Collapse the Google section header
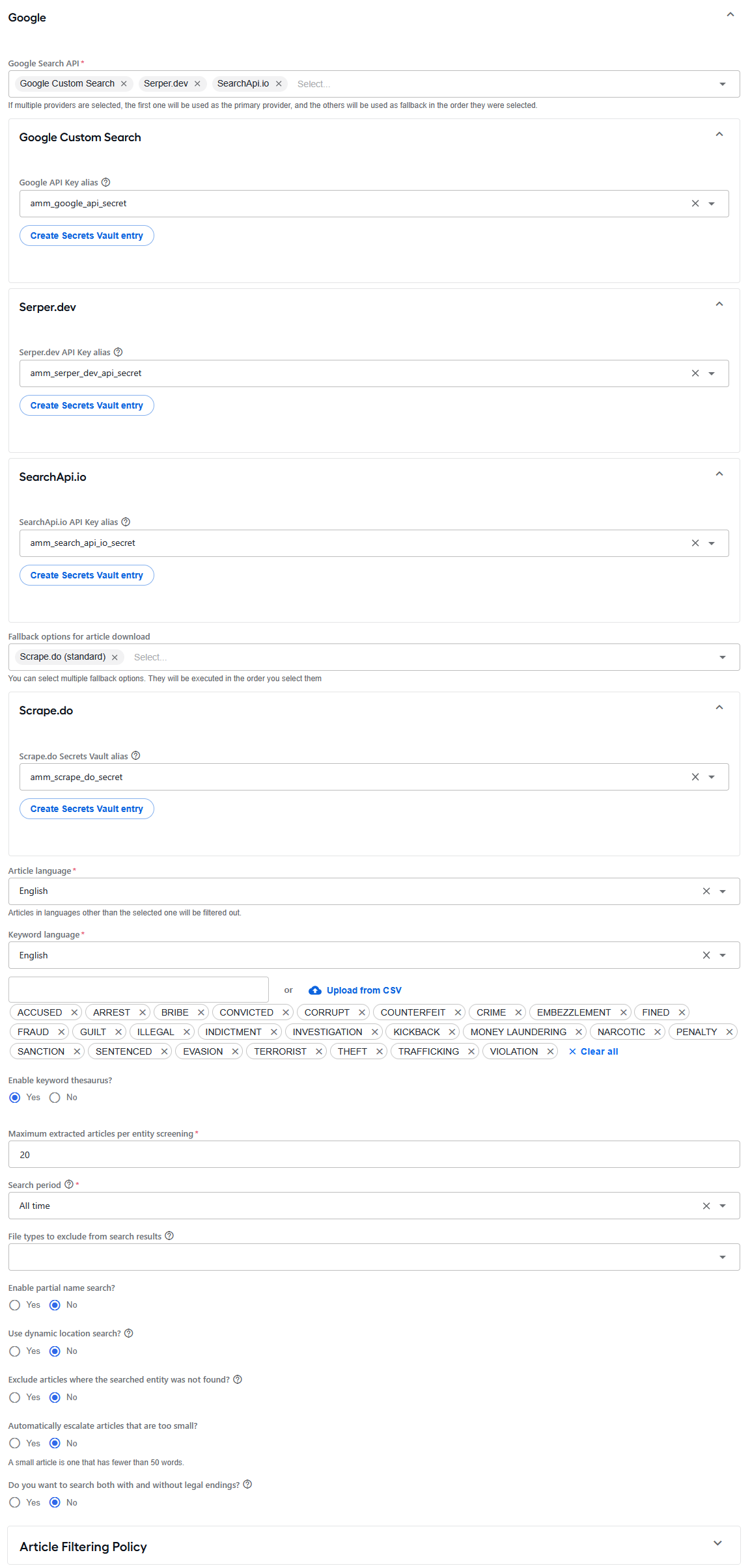 [730, 15]
